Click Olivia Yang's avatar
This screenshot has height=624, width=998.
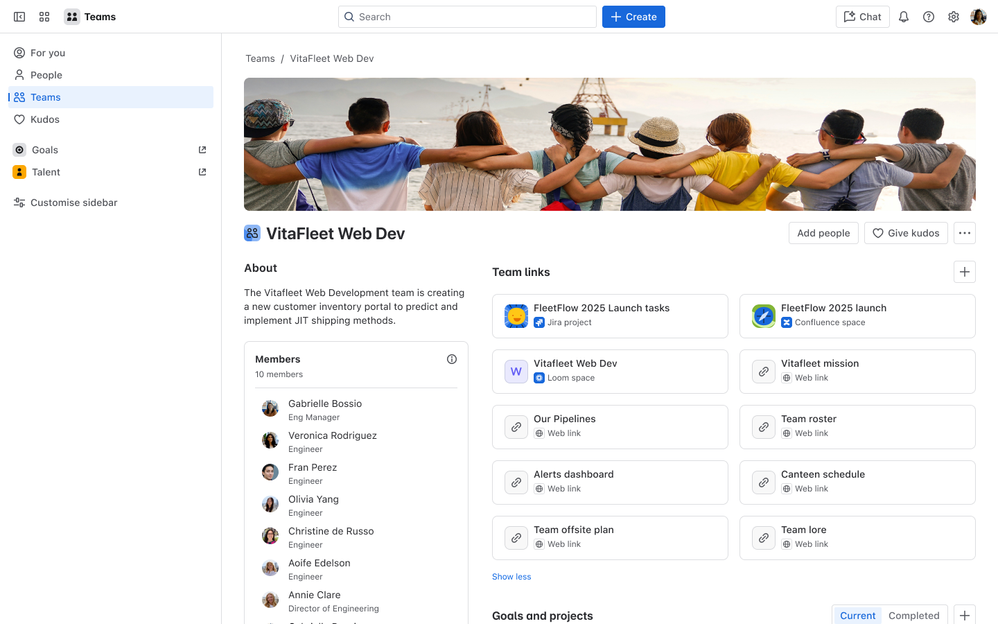(x=271, y=504)
